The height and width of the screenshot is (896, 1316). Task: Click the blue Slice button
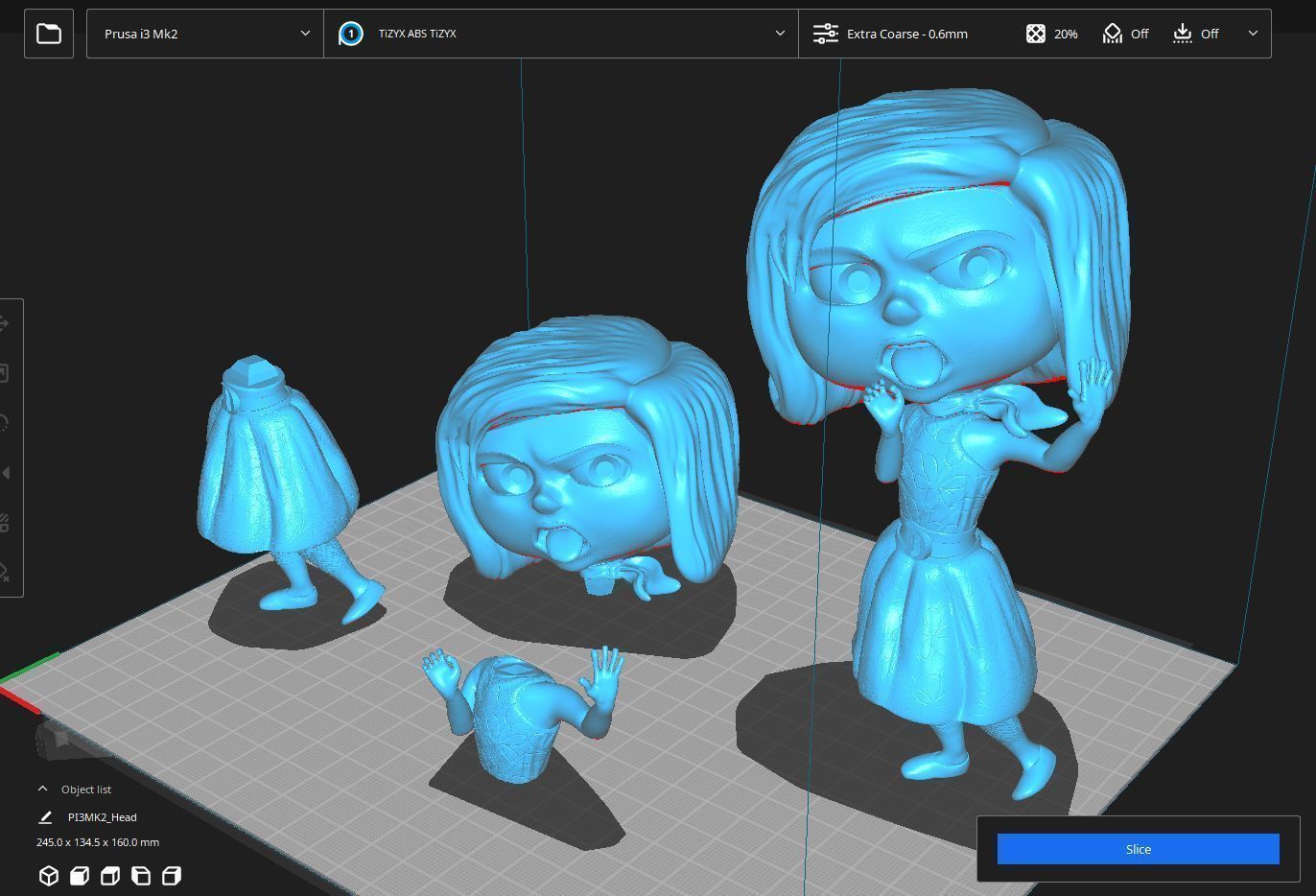[x=1138, y=849]
